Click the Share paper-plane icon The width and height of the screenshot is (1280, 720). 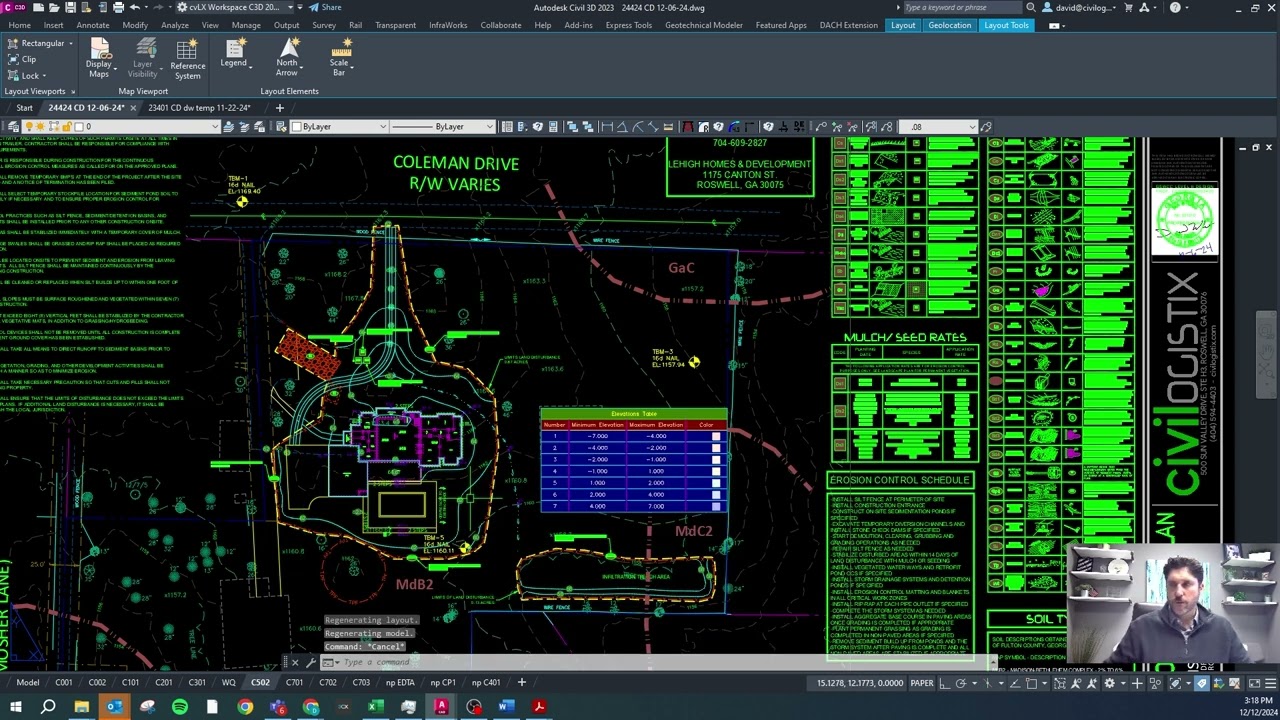click(x=314, y=7)
